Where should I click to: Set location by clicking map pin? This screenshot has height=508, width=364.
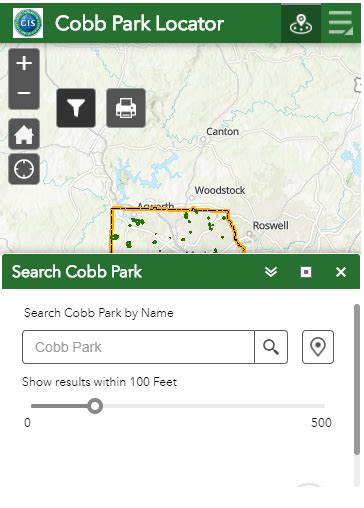point(318,347)
